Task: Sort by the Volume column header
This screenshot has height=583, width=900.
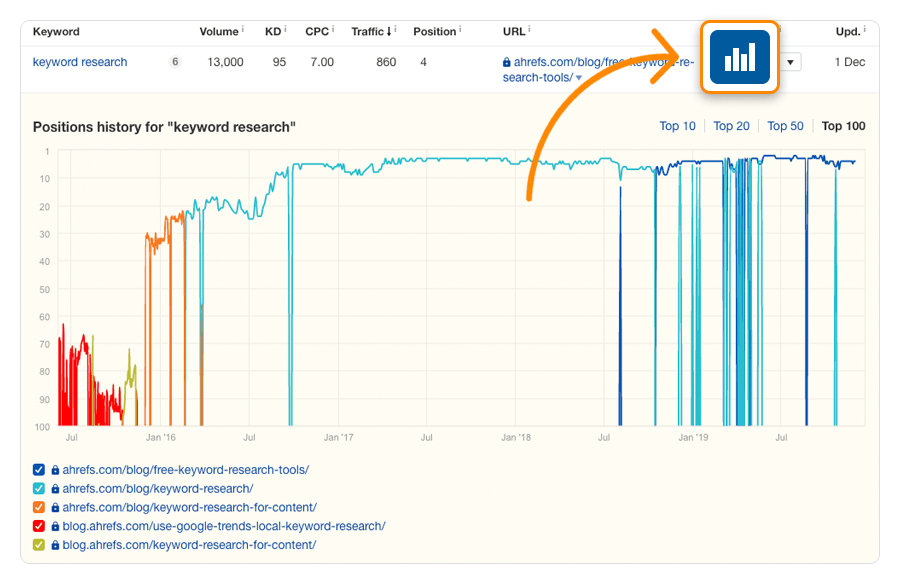Action: (219, 32)
